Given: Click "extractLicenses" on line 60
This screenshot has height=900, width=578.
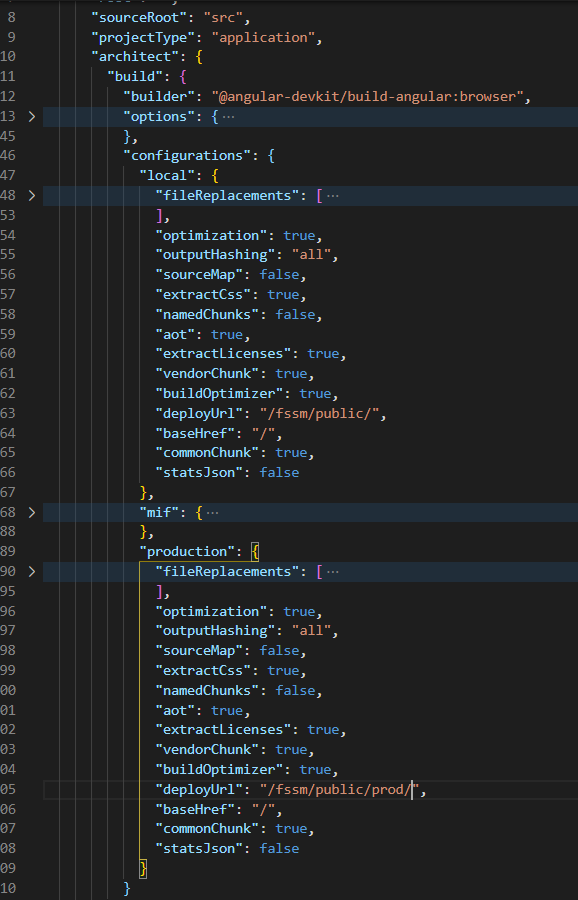Looking at the screenshot, I should click(x=224, y=354).
